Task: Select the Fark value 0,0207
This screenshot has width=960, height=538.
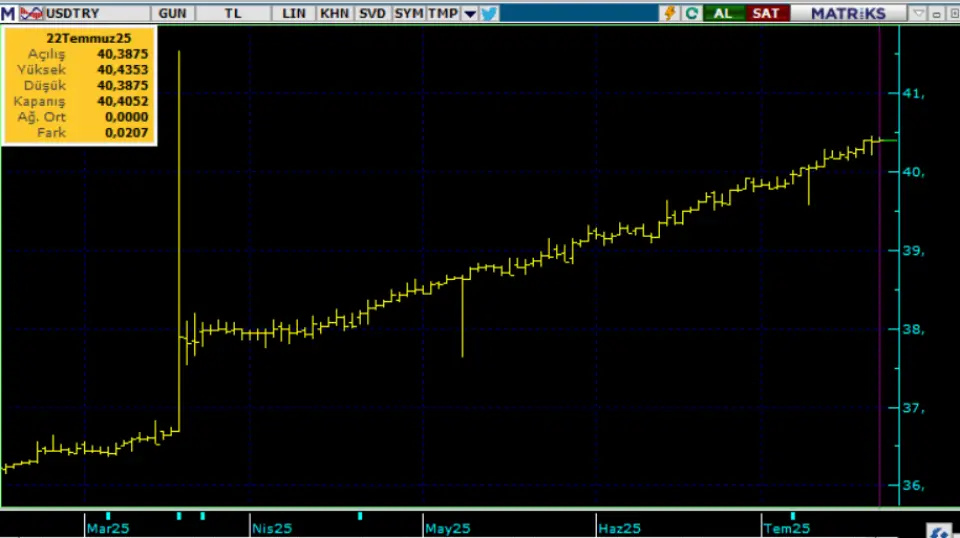Action: click(x=126, y=133)
